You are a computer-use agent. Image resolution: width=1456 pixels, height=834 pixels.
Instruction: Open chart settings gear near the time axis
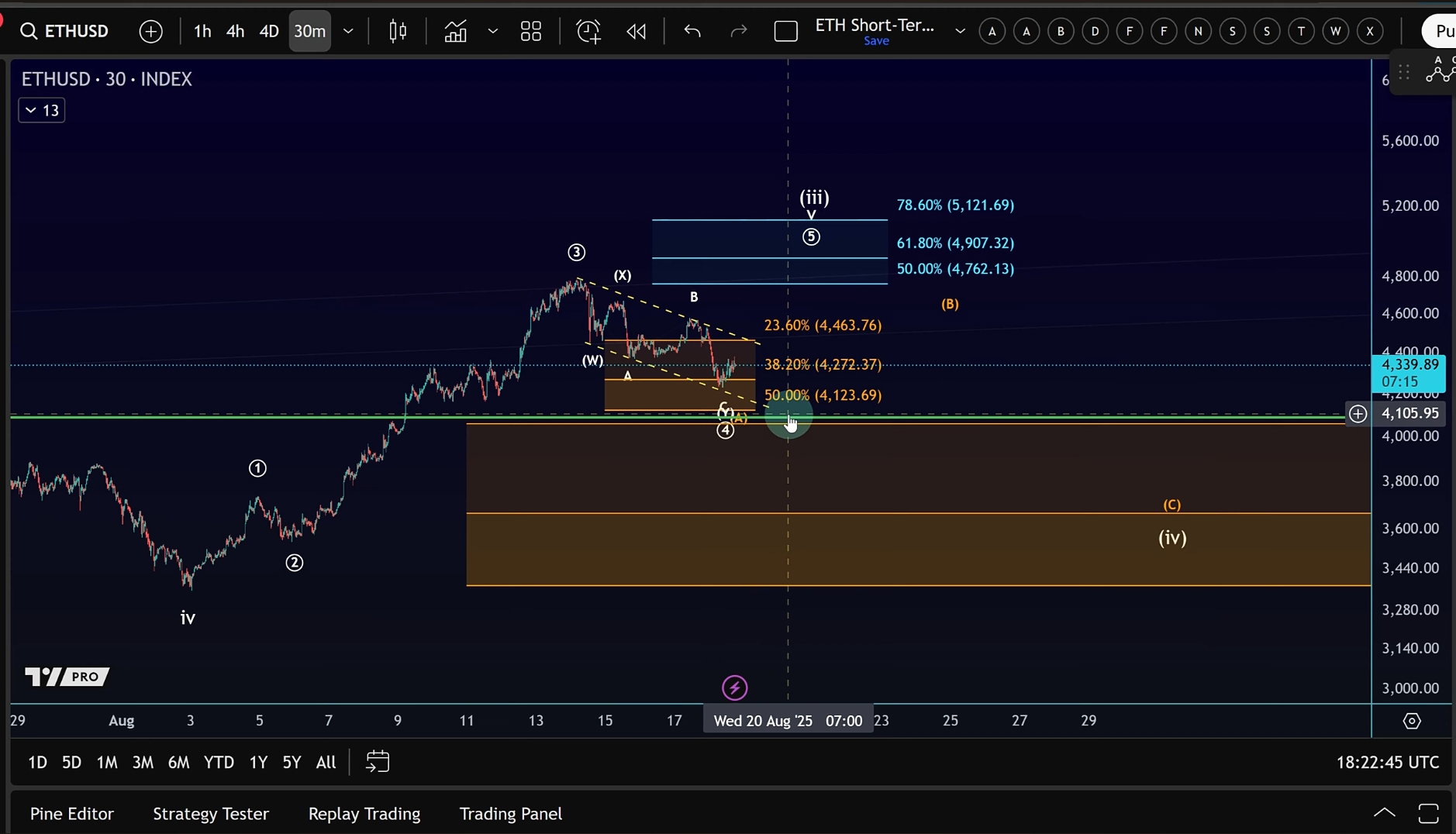pyautogui.click(x=1412, y=721)
